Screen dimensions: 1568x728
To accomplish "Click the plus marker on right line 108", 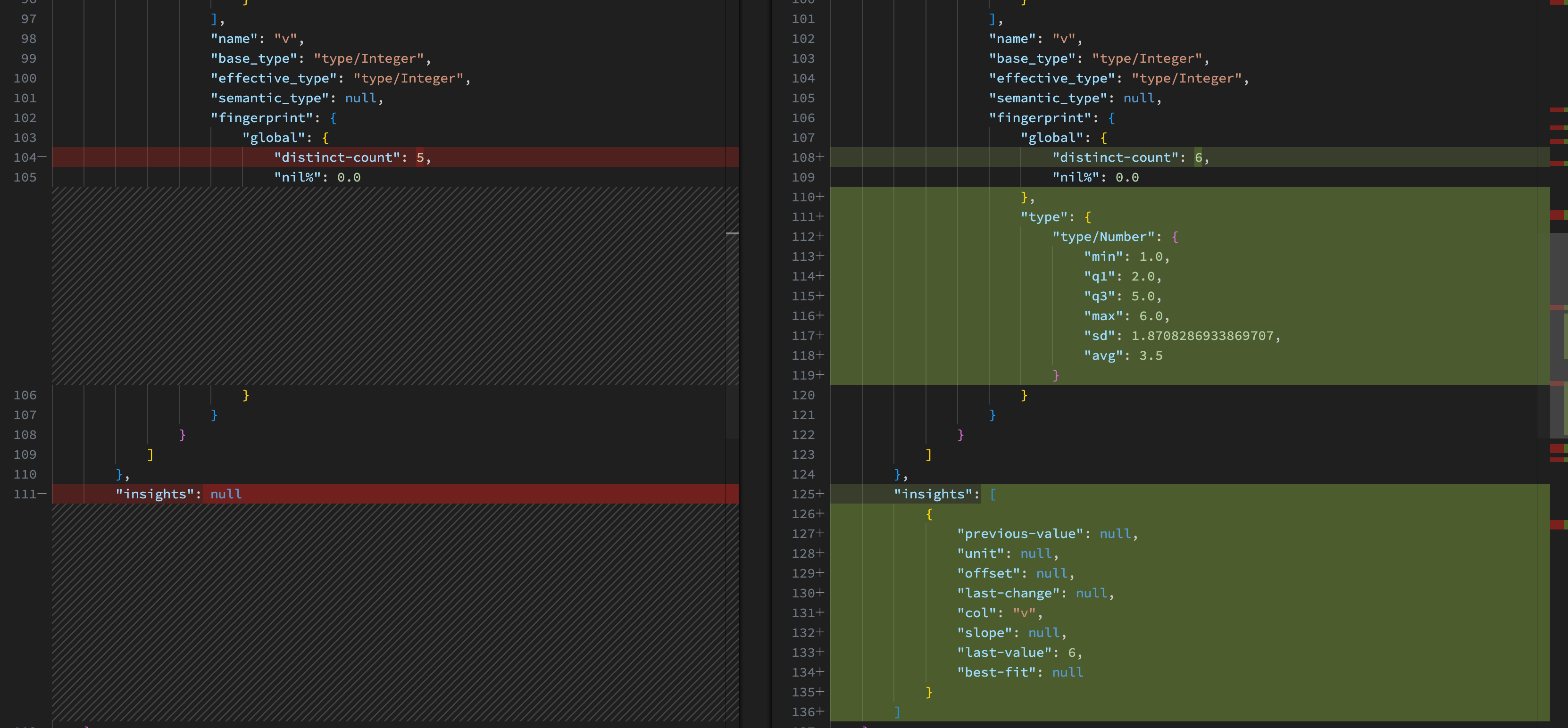I will click(x=820, y=157).
